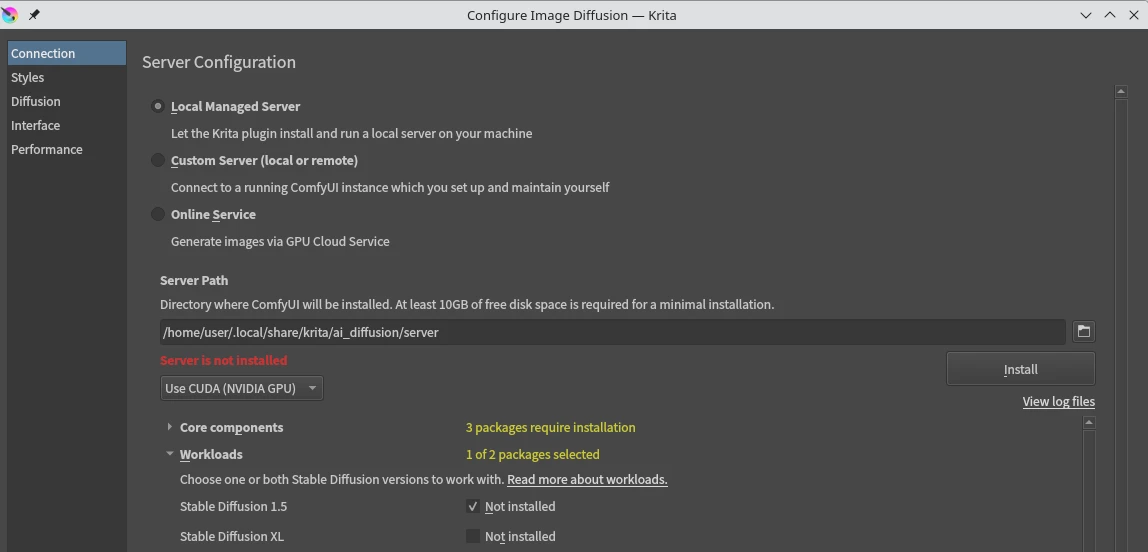The image size is (1148, 552).
Task: Uncheck Stable Diffusion 1.5 workload
Action: 473,507
